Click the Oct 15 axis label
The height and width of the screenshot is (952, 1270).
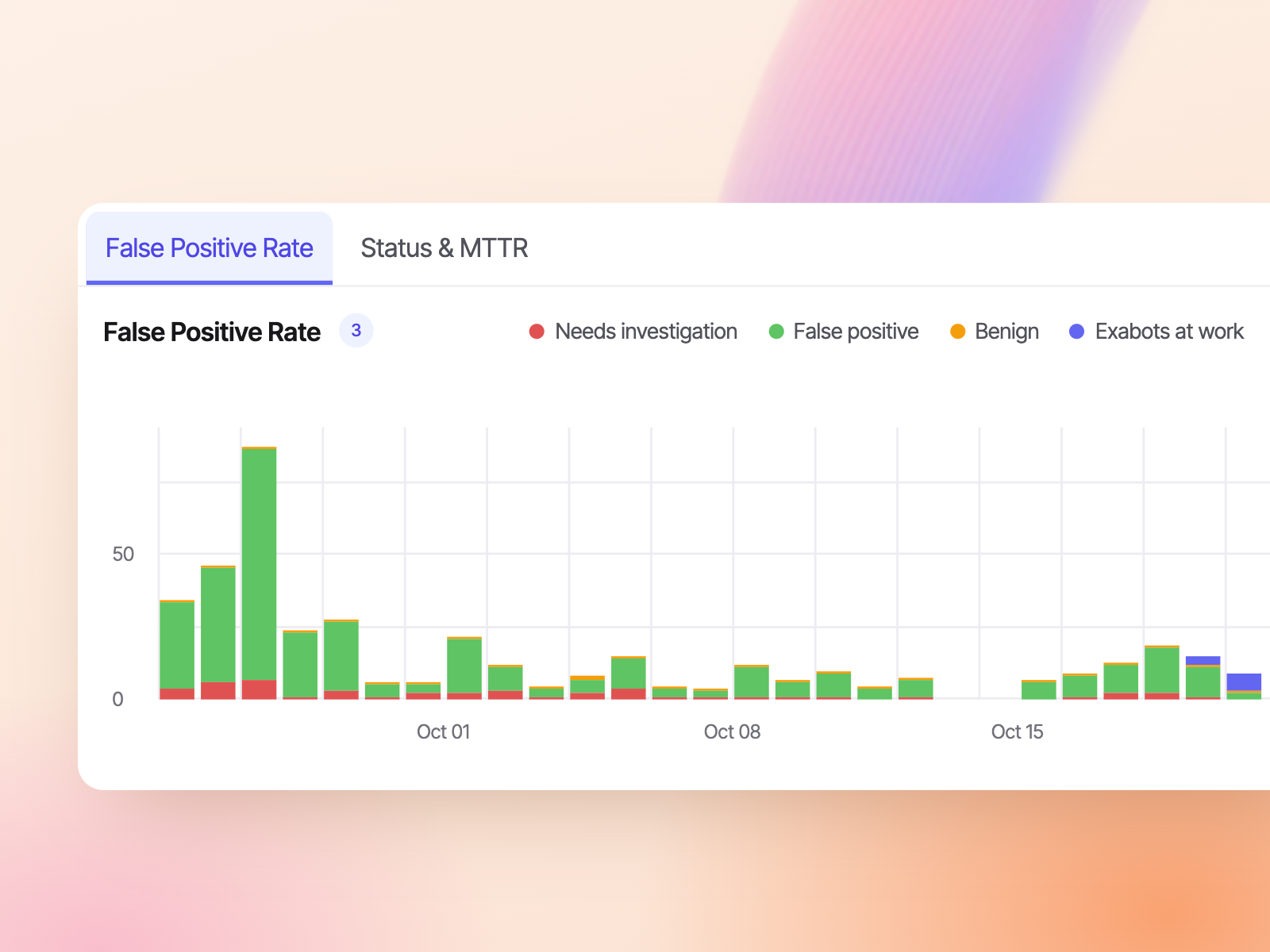(1018, 732)
